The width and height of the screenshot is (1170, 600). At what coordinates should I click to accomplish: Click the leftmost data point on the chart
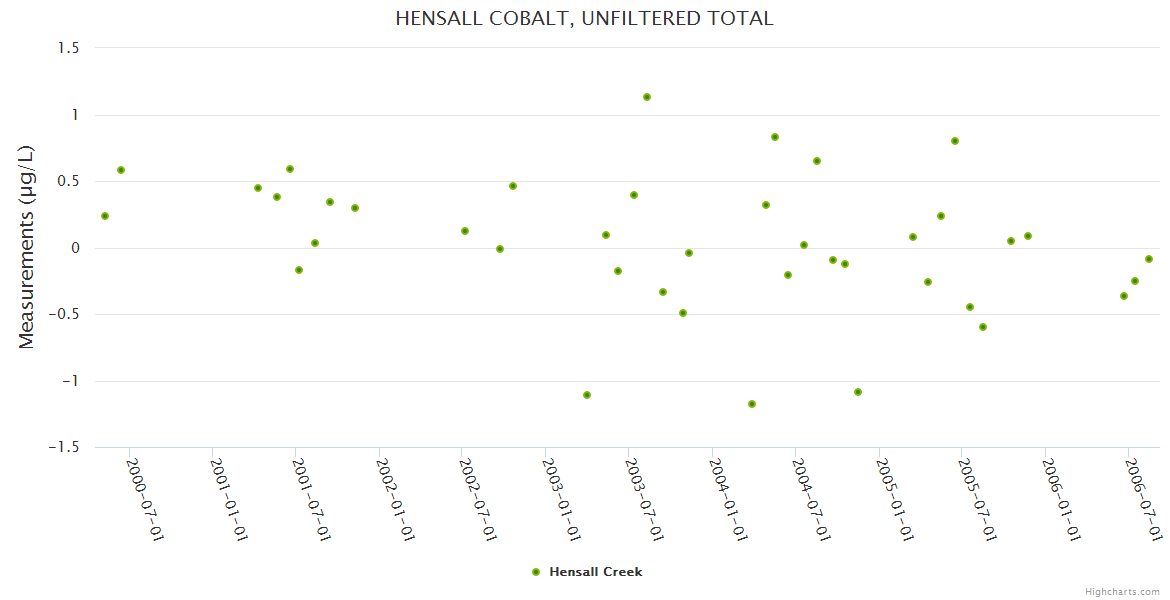(x=105, y=216)
